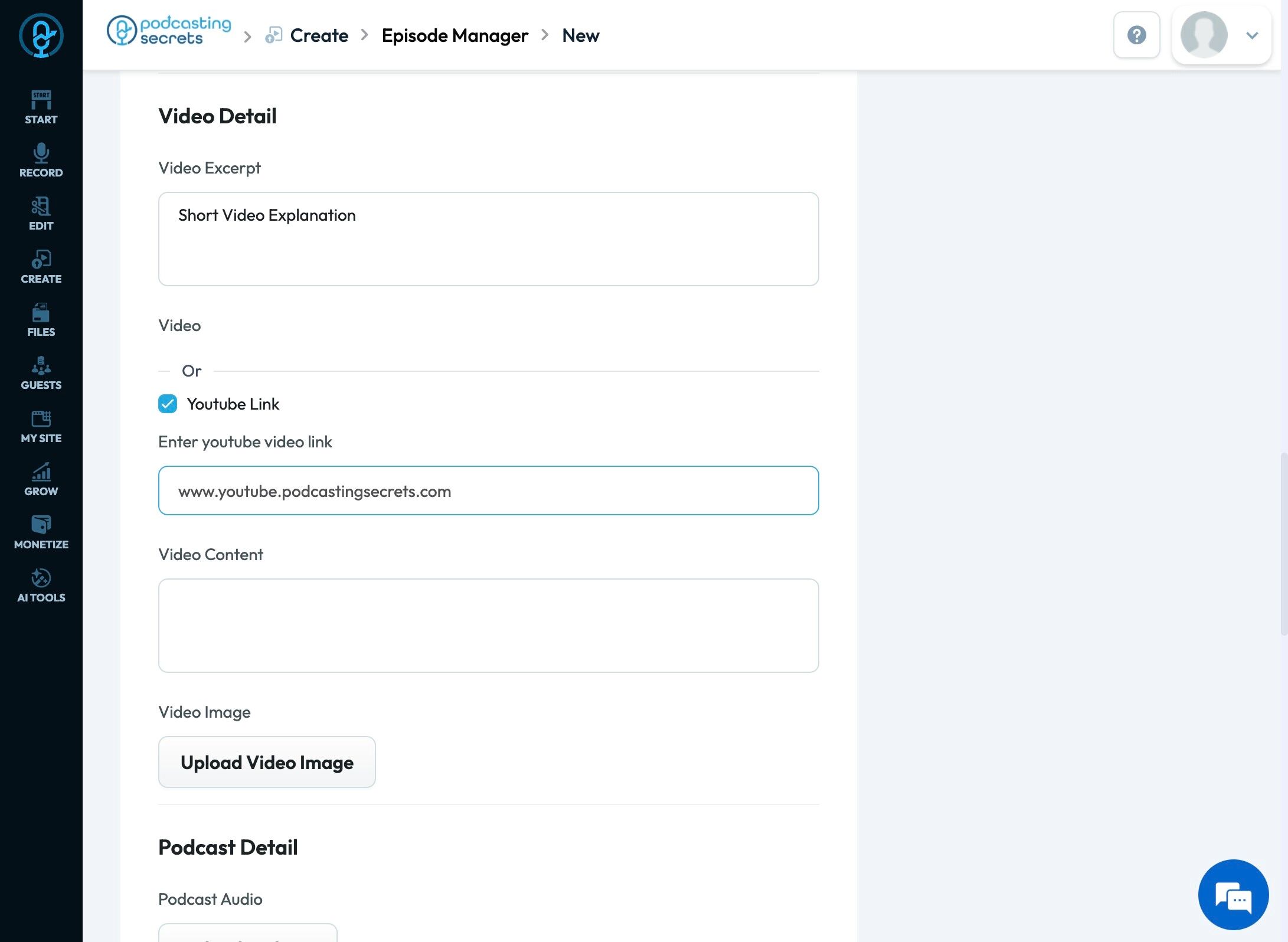Open the Guests section

tap(41, 373)
